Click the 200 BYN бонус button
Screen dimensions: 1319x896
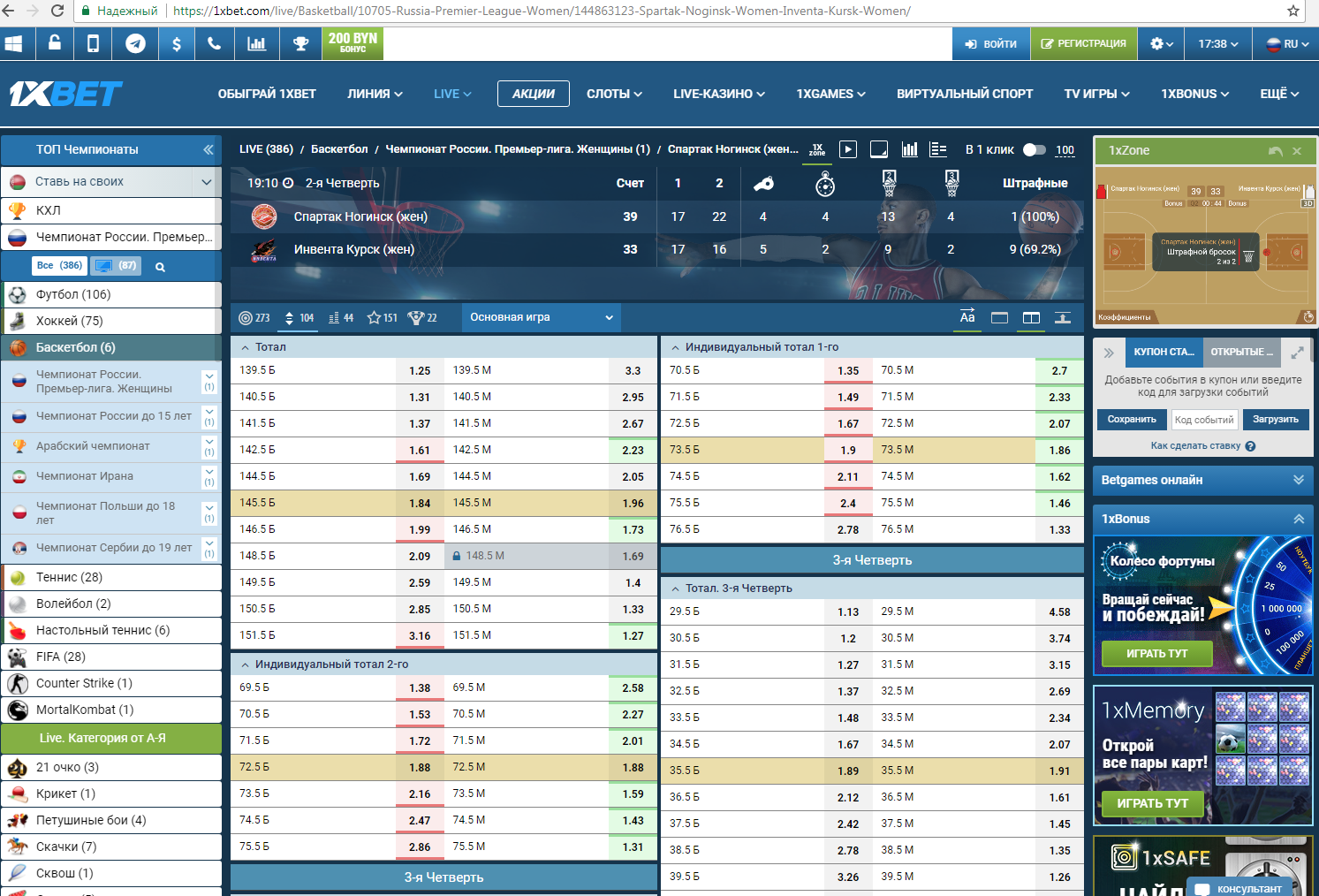pyautogui.click(x=352, y=43)
